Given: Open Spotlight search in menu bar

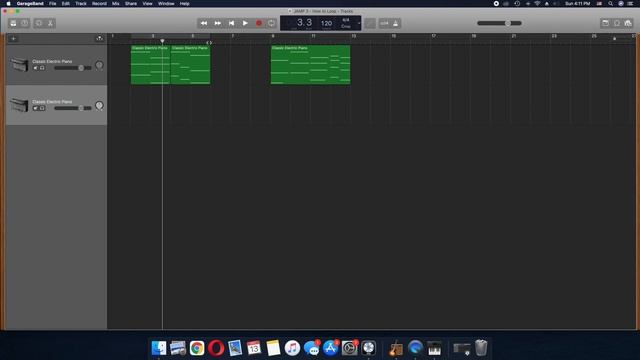Looking at the screenshot, I should tap(611, 3).
